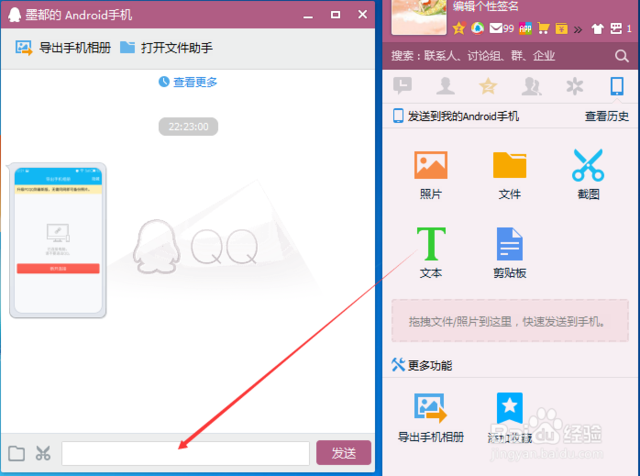This screenshot has height=476, width=640.
Task: Click the Export phone album icon in the chat toolbar
Action: pyautogui.click(x=24, y=48)
